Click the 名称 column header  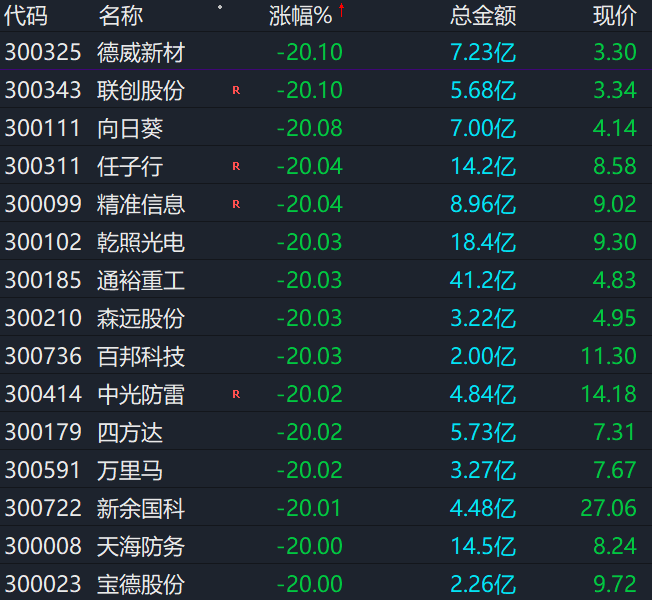(121, 16)
